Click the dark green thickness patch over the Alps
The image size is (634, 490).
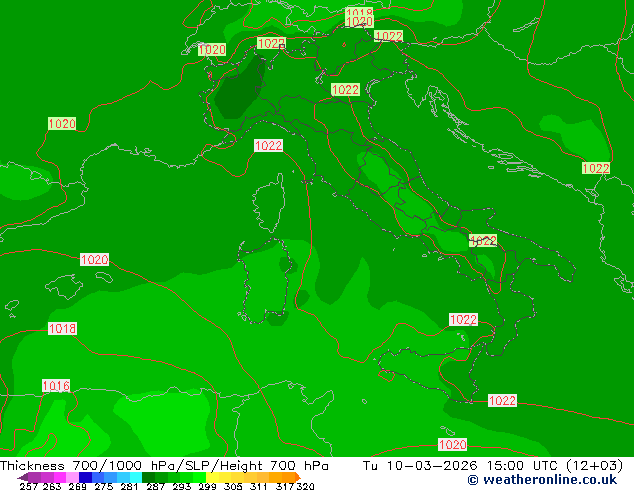point(239,89)
